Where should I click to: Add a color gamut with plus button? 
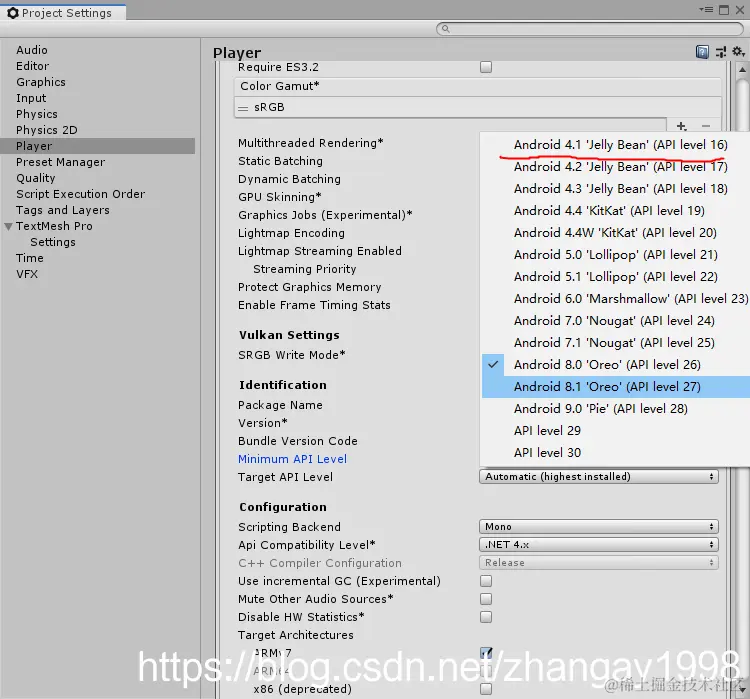682,126
